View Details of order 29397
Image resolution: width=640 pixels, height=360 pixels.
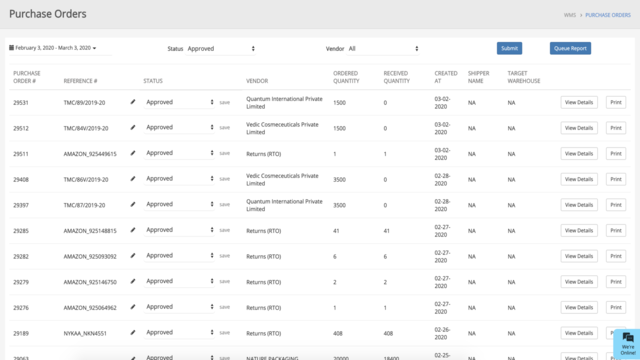[579, 205]
